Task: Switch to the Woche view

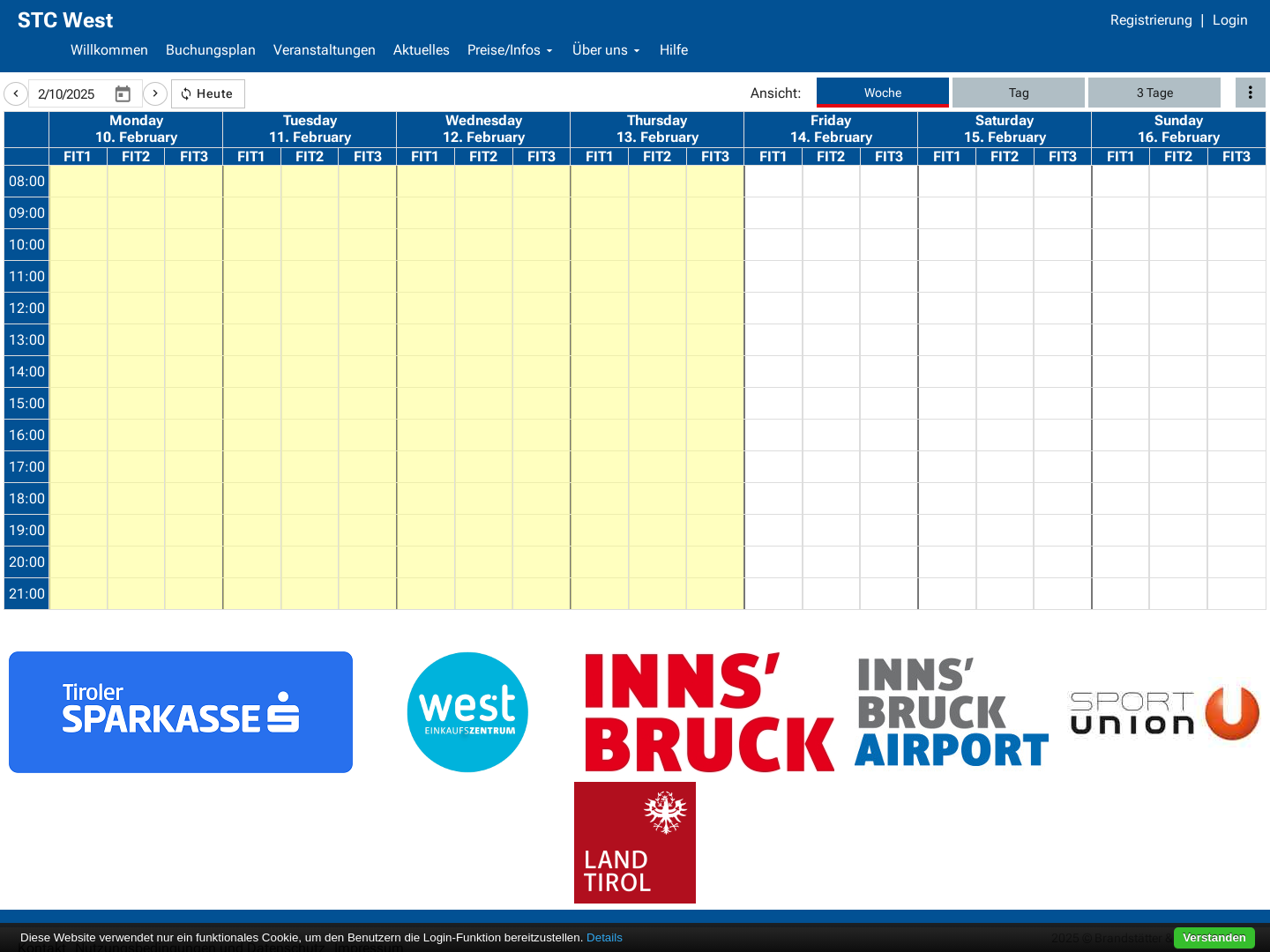Action: [x=883, y=93]
